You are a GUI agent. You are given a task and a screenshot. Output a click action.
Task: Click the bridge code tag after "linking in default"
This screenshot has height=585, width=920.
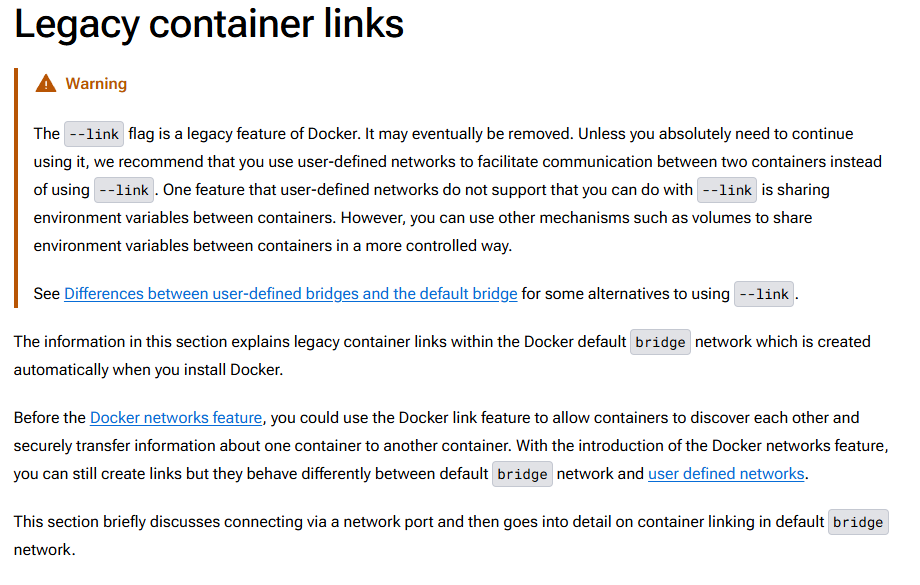(x=858, y=522)
